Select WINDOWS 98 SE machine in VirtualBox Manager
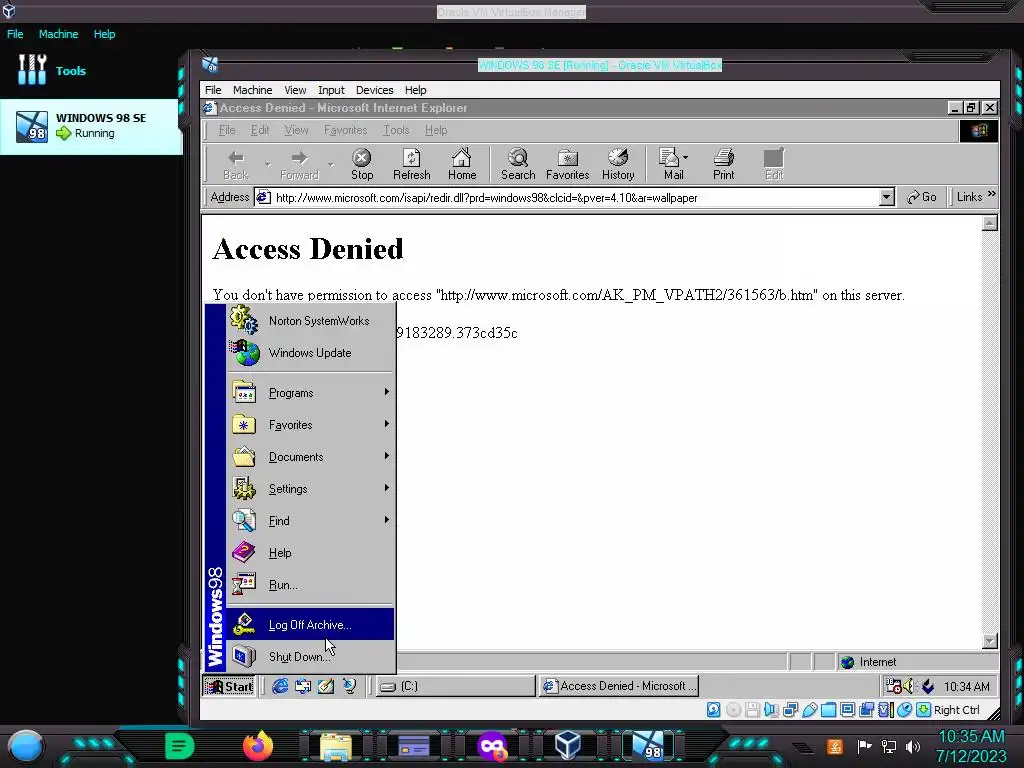Image resolution: width=1024 pixels, height=768 pixels. point(91,126)
